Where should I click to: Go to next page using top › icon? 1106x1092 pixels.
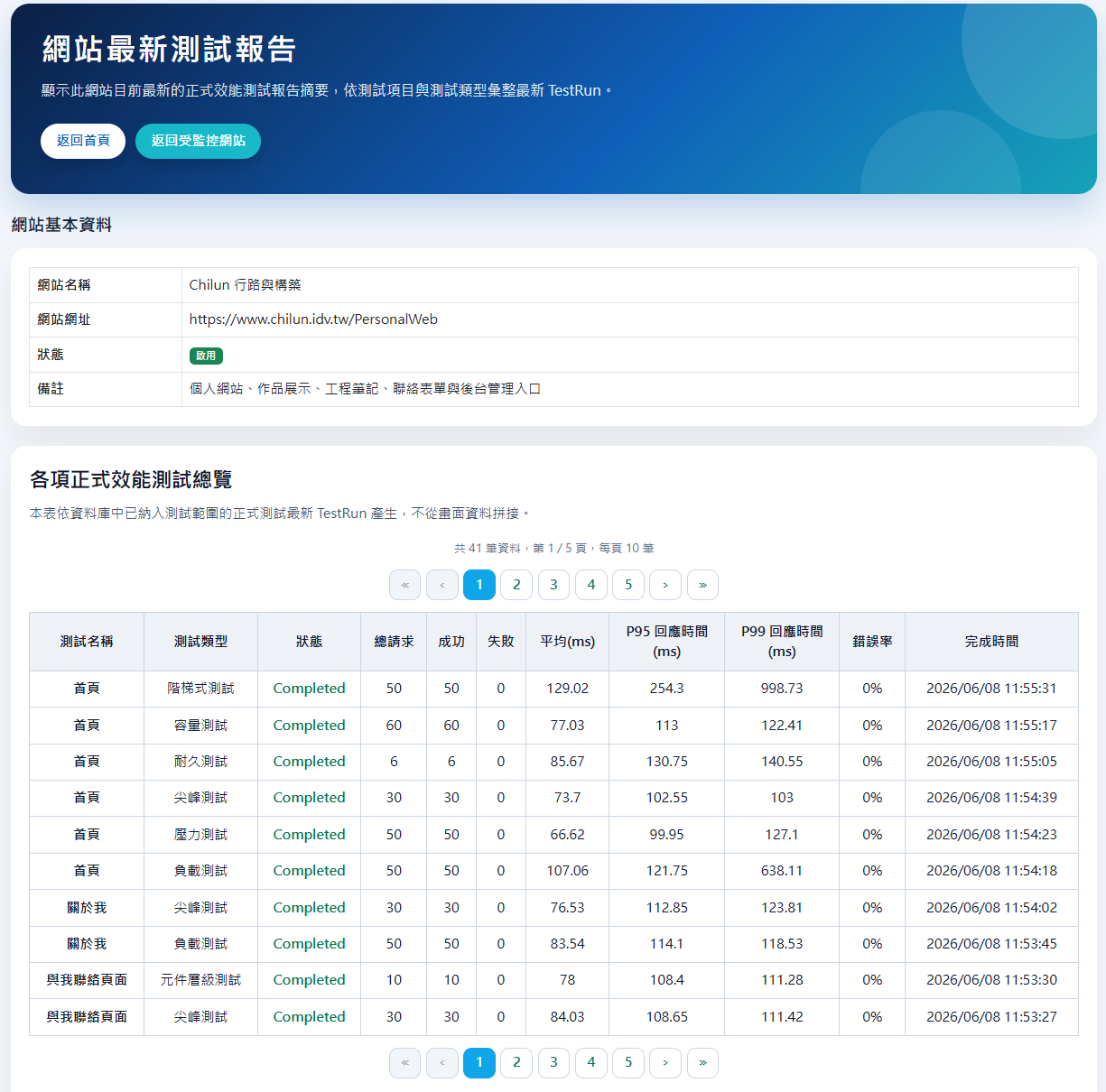[x=665, y=585]
